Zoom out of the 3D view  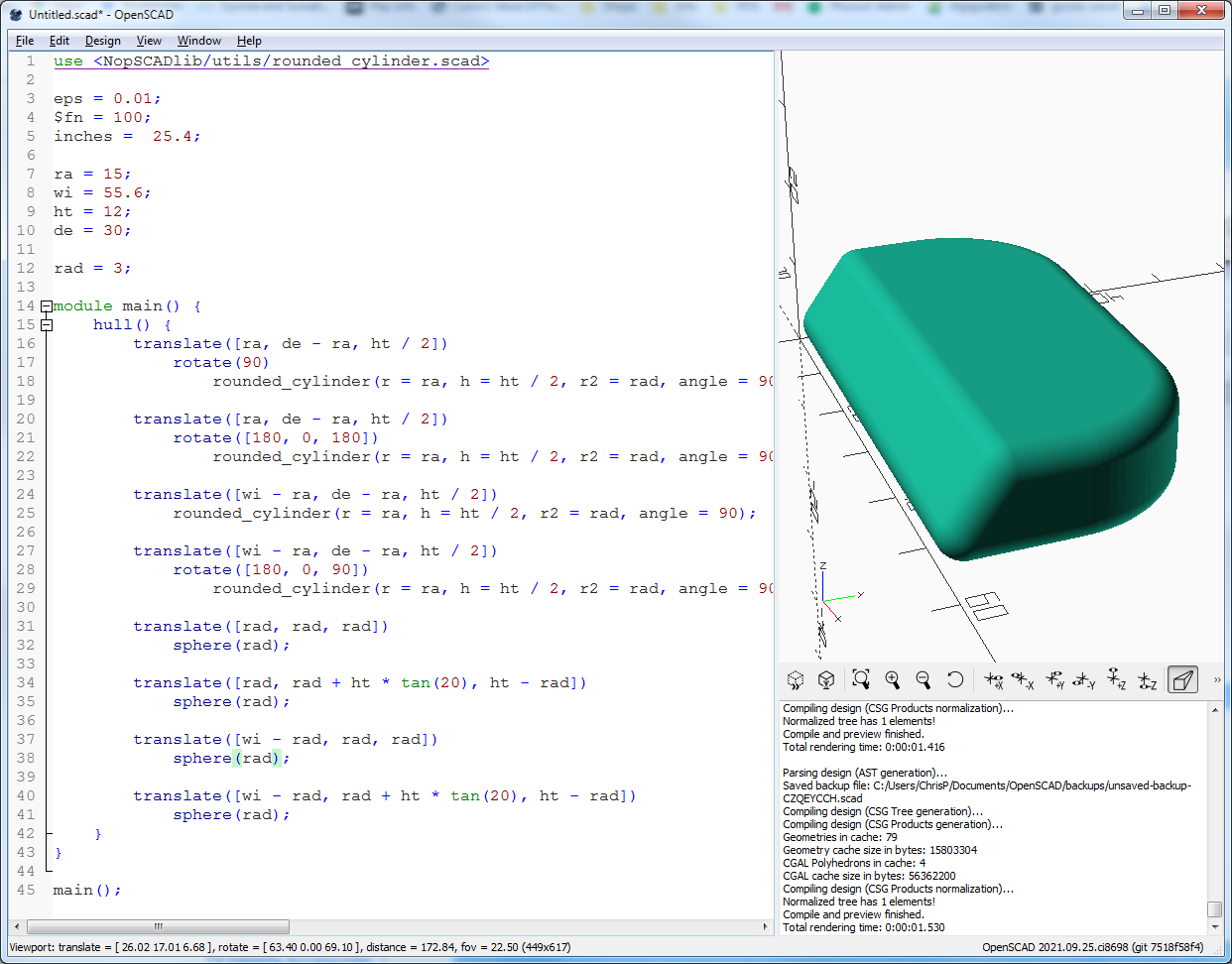924,679
